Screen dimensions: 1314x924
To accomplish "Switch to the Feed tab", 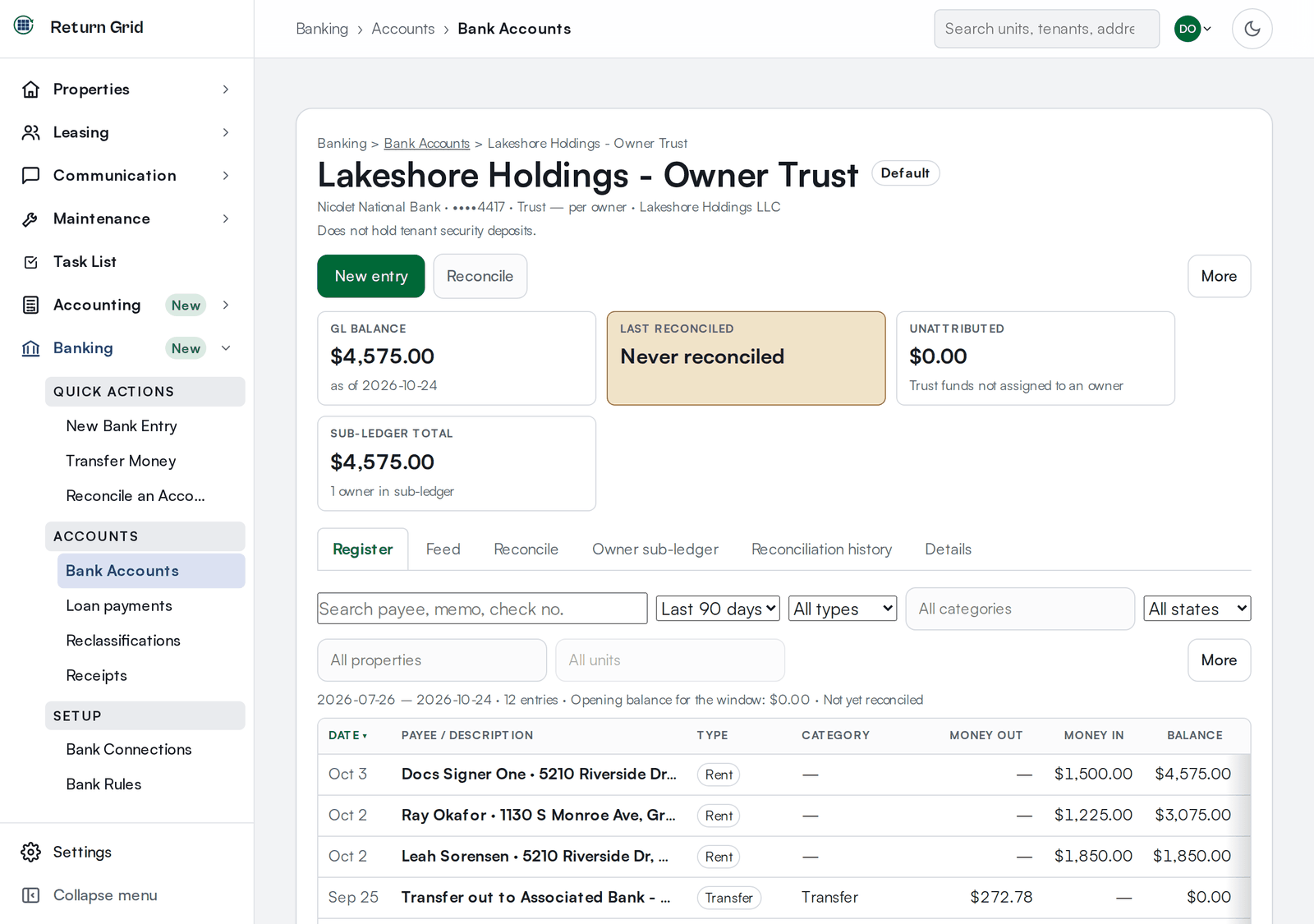I will coord(443,549).
